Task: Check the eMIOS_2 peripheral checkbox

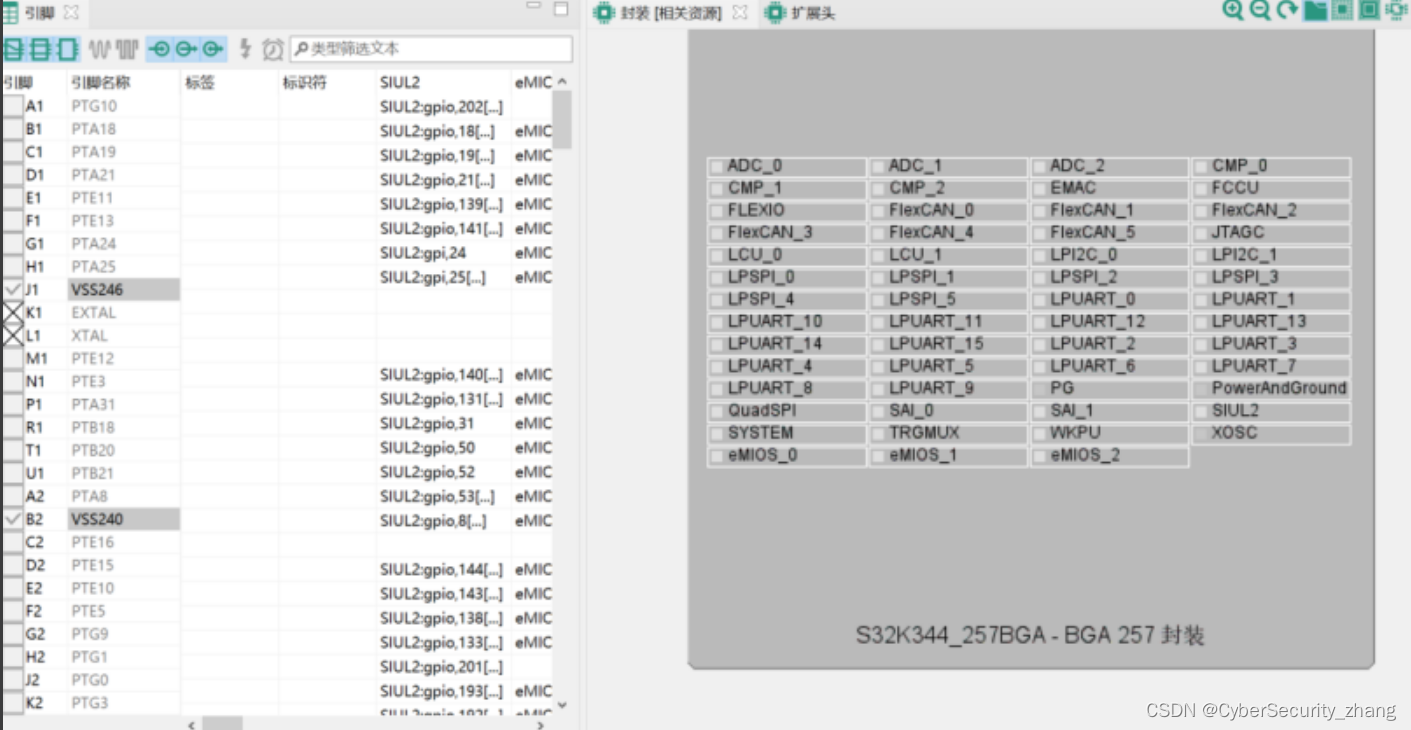Action: click(x=1039, y=456)
